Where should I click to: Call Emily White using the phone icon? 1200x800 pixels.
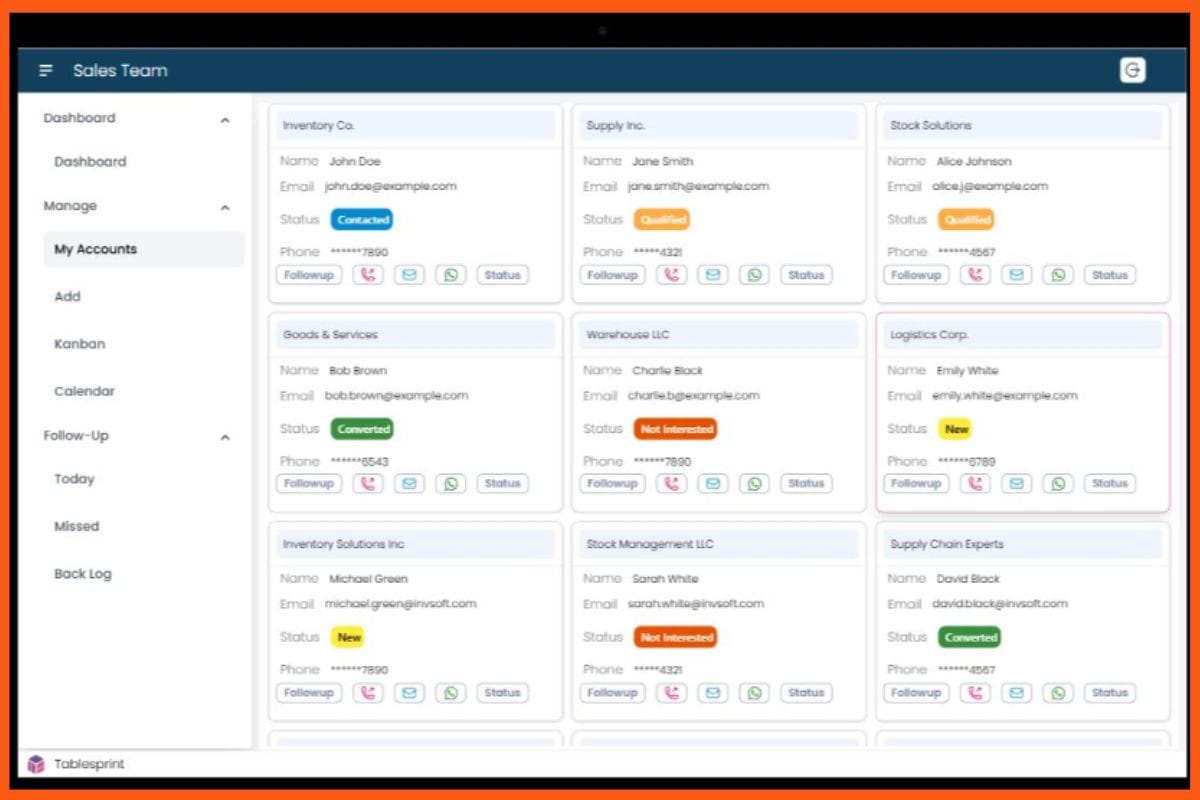(976, 484)
